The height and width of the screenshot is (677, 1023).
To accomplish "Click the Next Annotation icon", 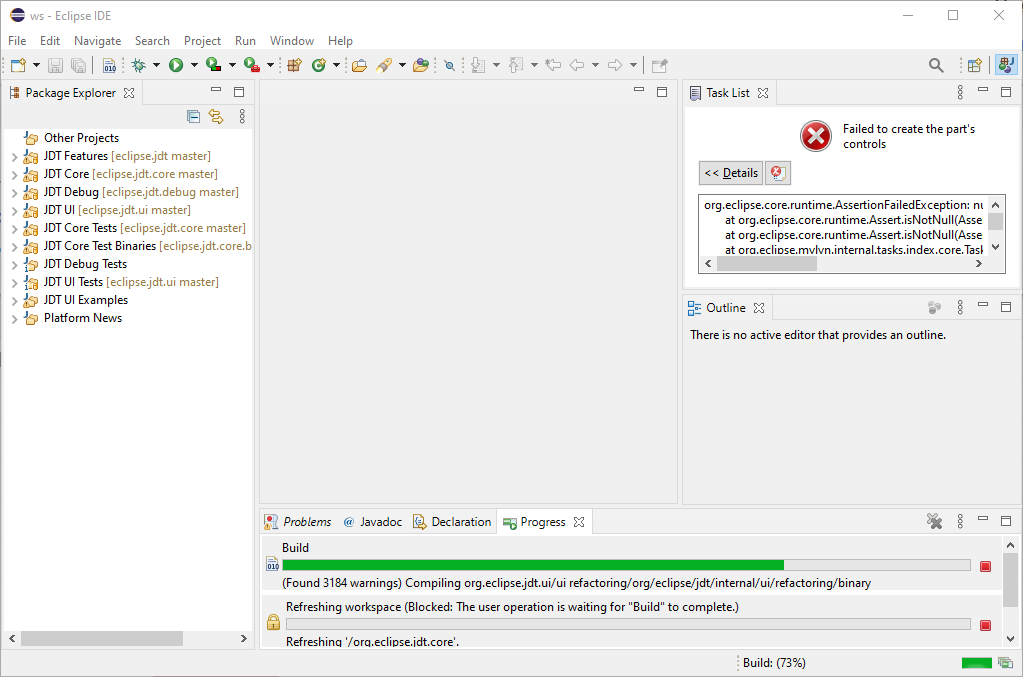I will (478, 65).
